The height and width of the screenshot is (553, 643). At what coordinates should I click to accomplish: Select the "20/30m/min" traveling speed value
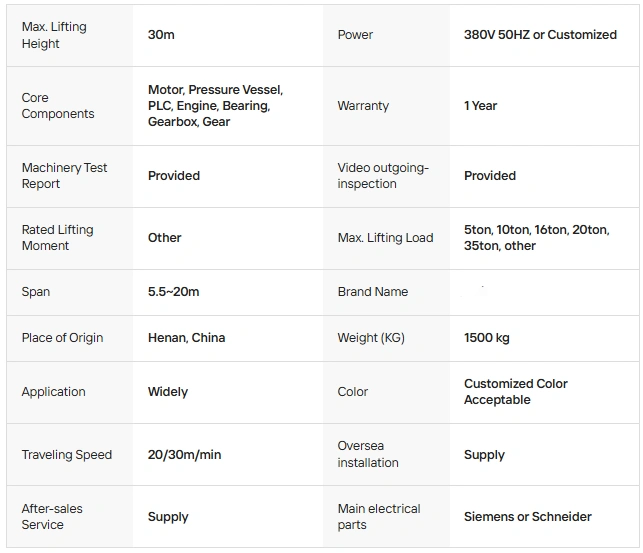tap(184, 455)
